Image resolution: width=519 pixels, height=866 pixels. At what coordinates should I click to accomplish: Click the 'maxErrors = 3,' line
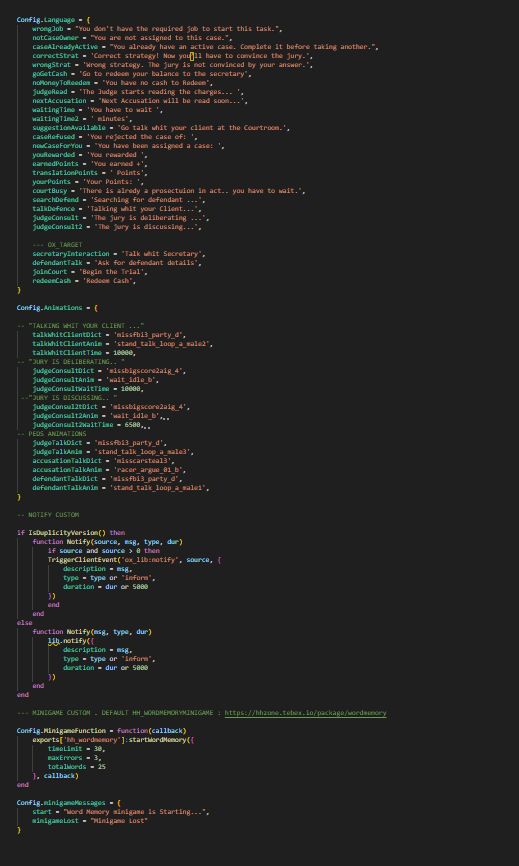click(75, 758)
